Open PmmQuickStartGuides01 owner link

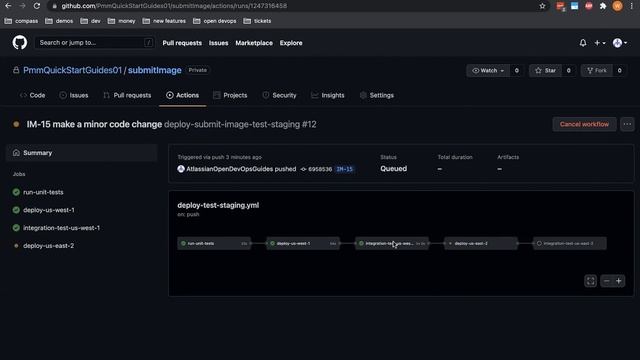coord(72,70)
